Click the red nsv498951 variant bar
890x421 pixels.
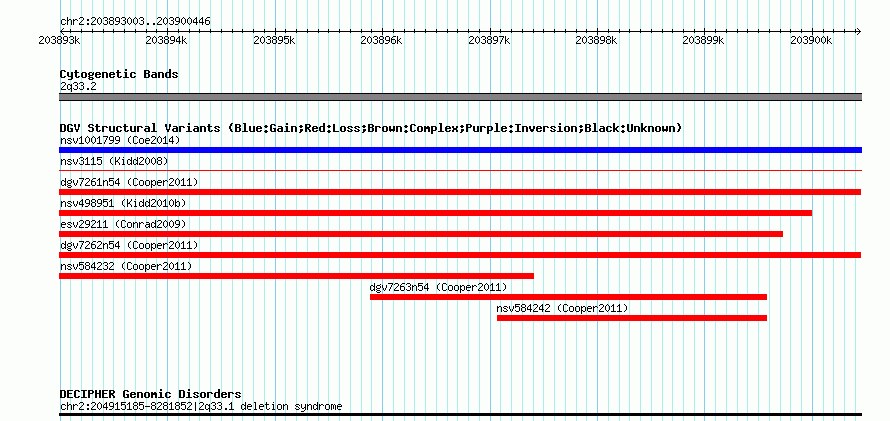coord(435,213)
